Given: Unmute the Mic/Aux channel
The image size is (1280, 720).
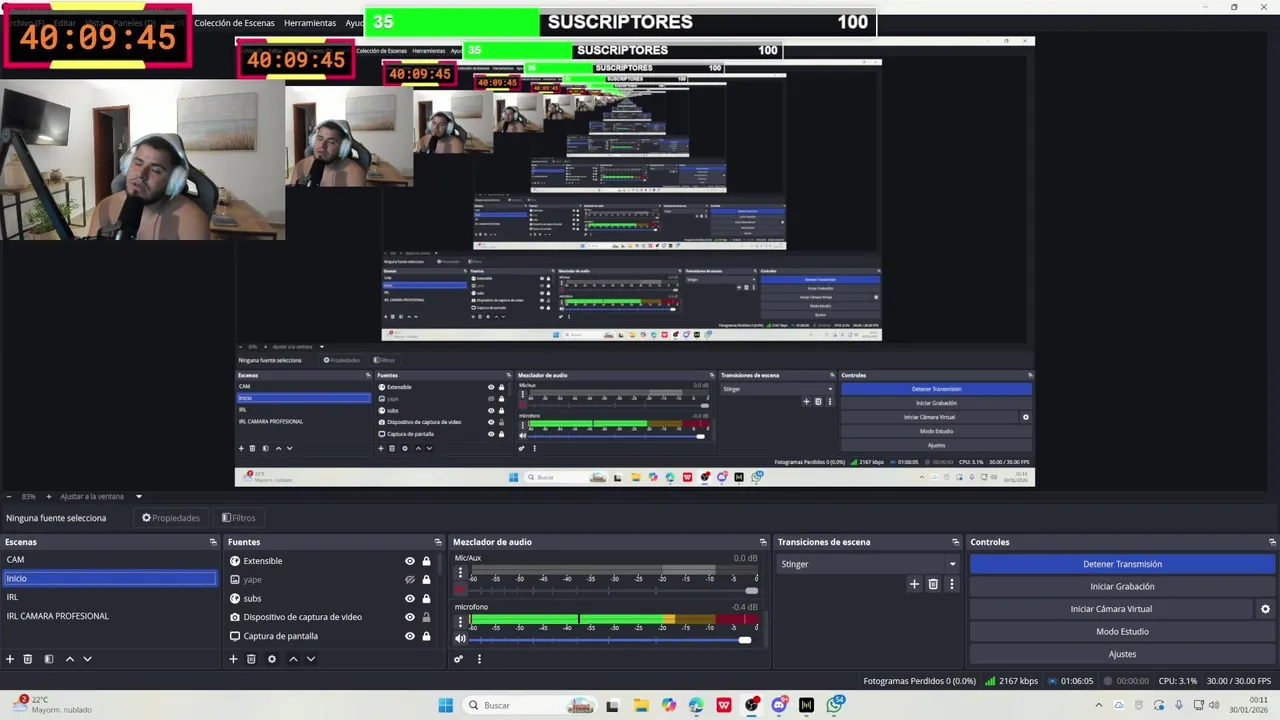Looking at the screenshot, I should [460, 589].
